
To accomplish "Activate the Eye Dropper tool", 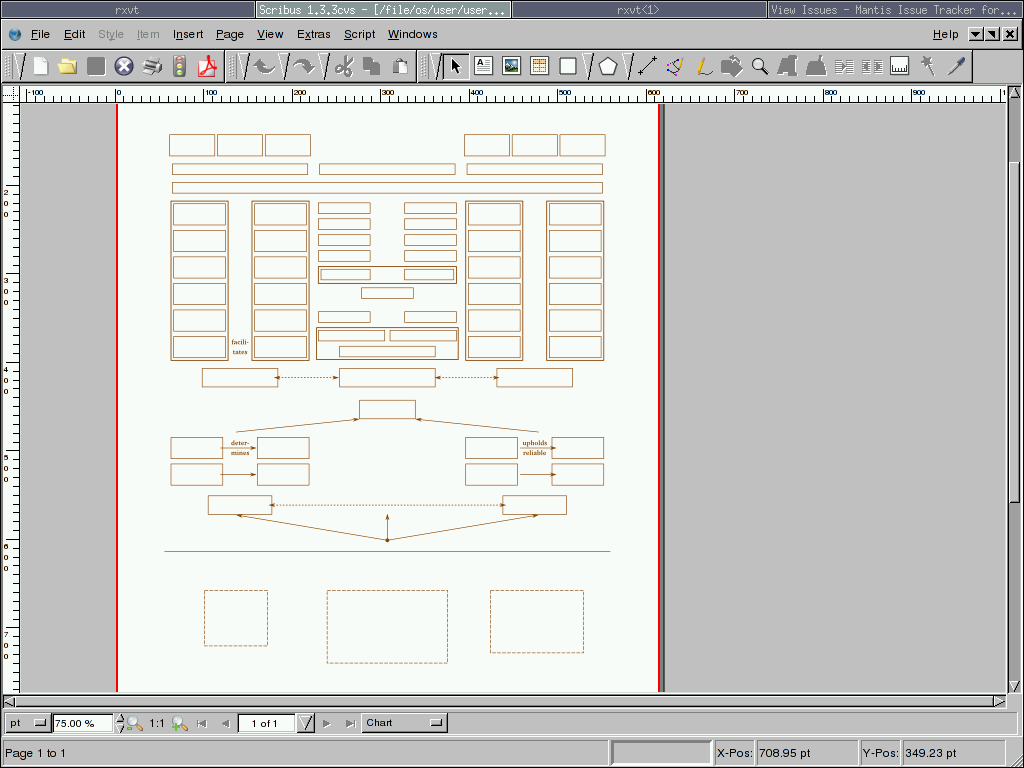I will tap(957, 67).
